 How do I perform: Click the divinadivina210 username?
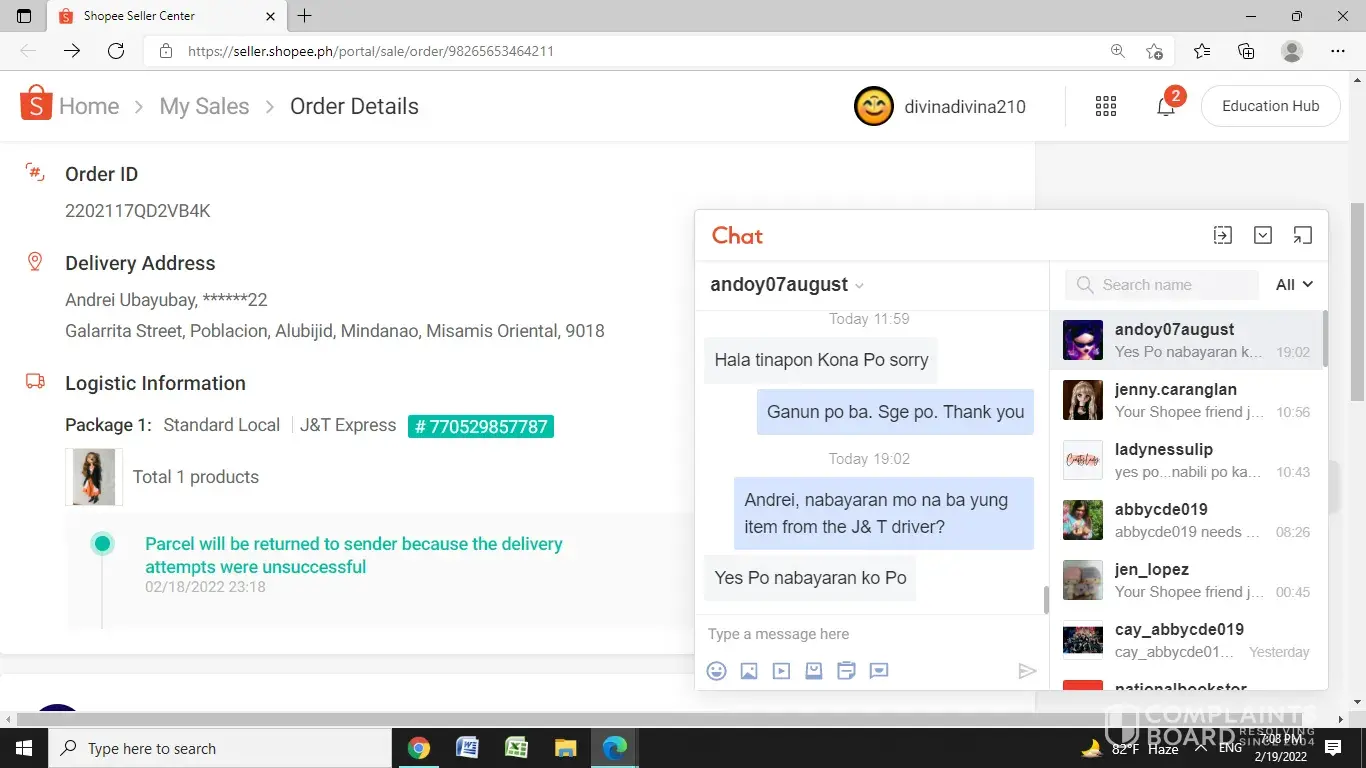[x=965, y=106]
